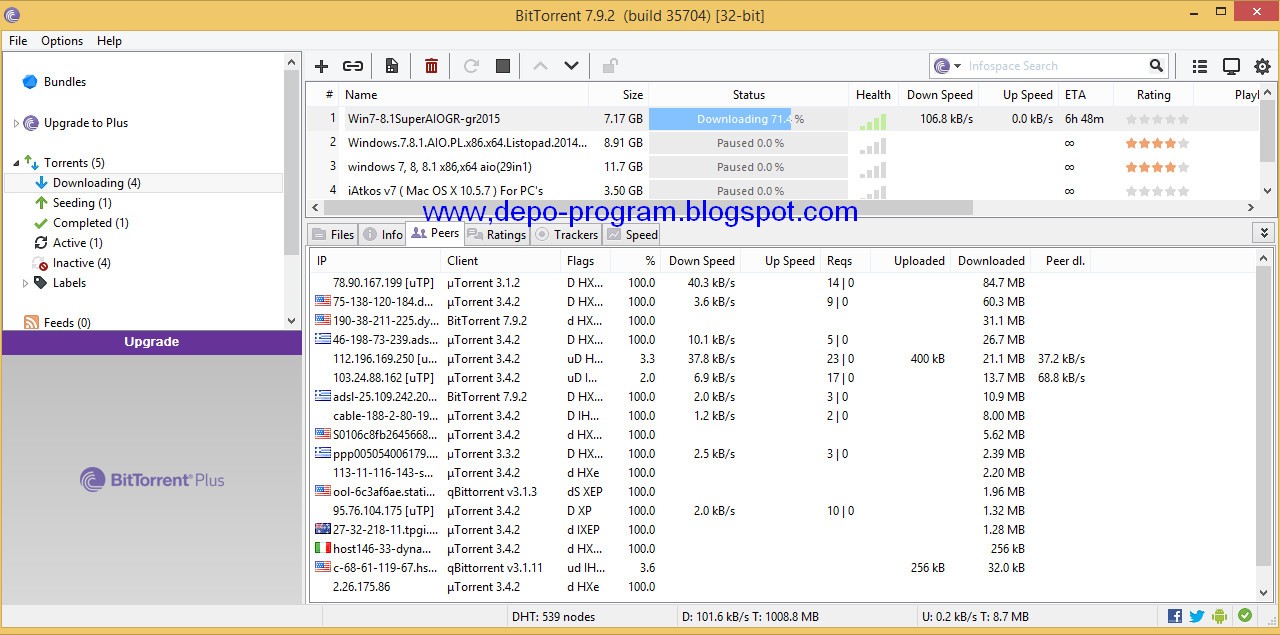
Task: Open the File menu
Action: pos(18,41)
